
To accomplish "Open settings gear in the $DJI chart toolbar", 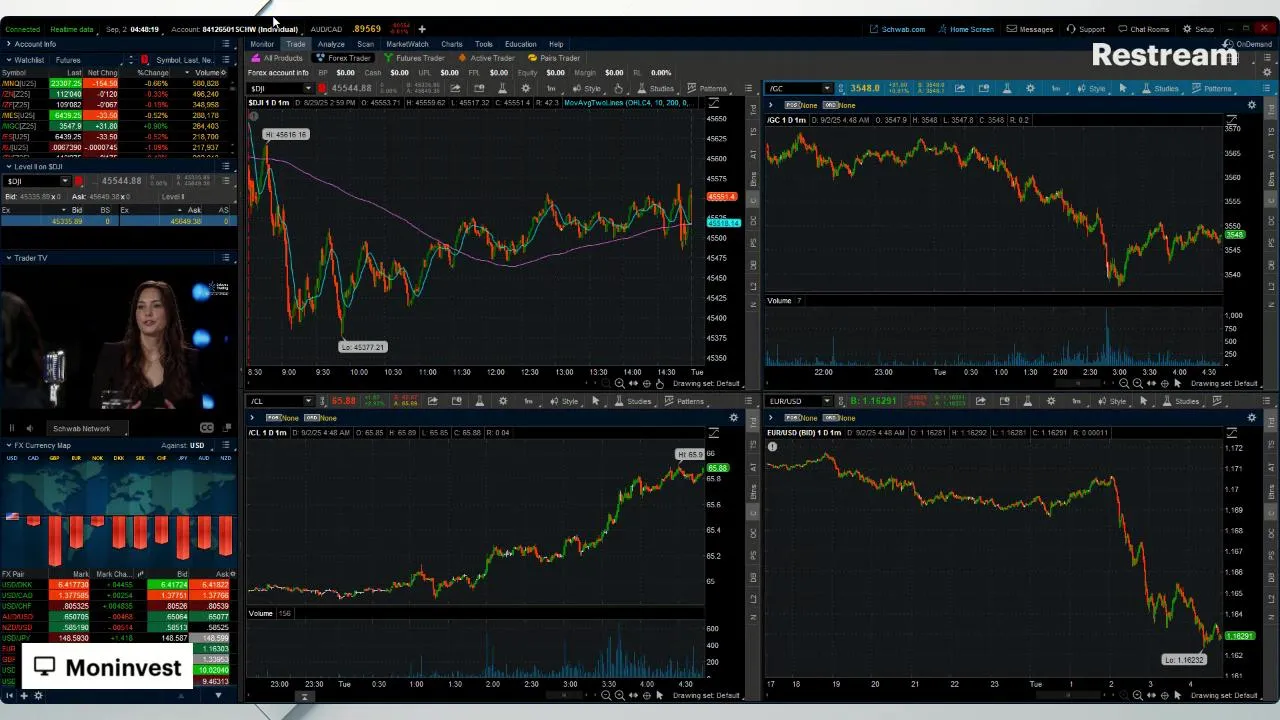I will (x=526, y=88).
